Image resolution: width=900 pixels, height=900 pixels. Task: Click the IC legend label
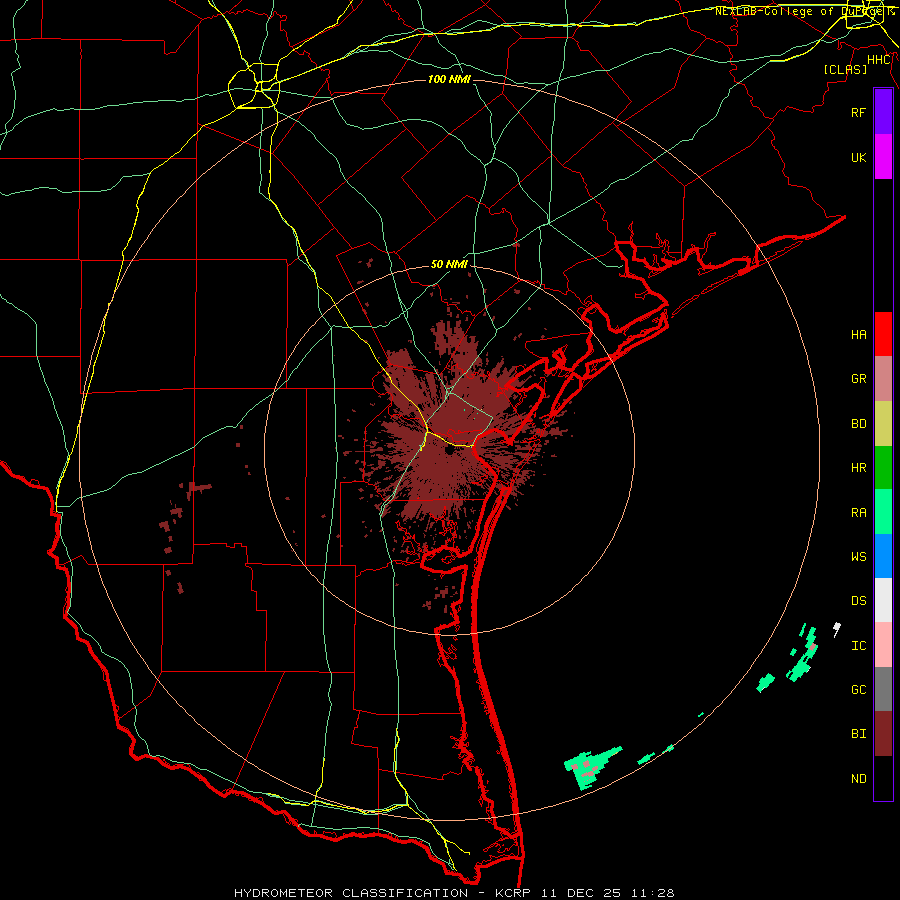(x=858, y=646)
